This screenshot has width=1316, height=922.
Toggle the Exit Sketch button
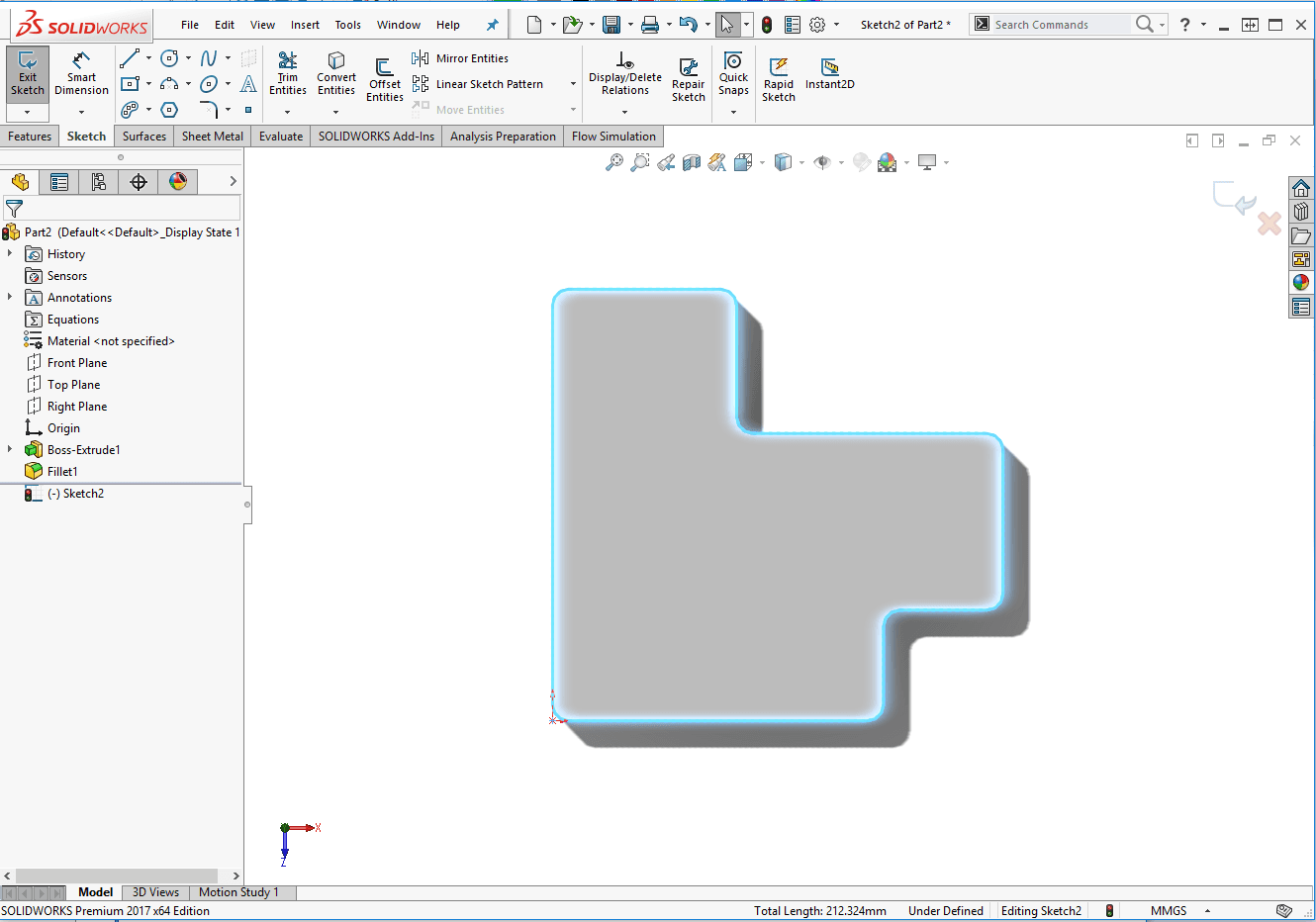click(28, 74)
